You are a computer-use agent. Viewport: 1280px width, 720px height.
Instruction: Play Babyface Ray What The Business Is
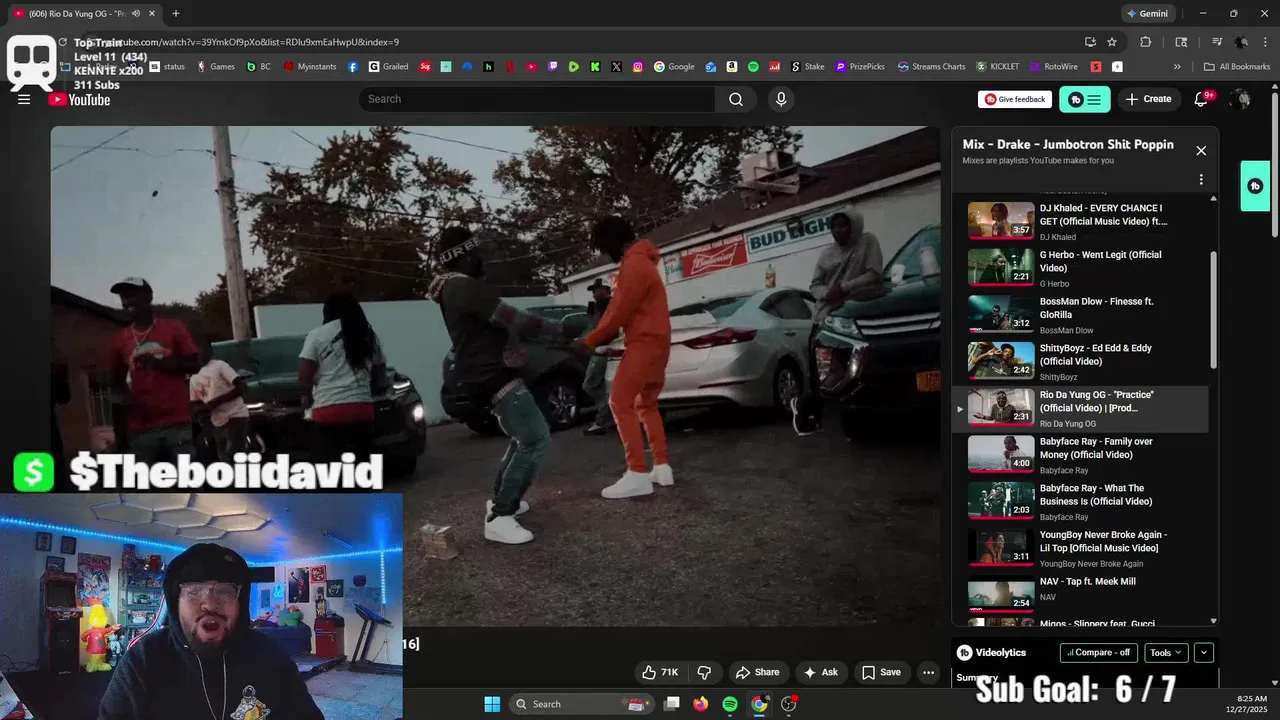pyautogui.click(x=1080, y=502)
